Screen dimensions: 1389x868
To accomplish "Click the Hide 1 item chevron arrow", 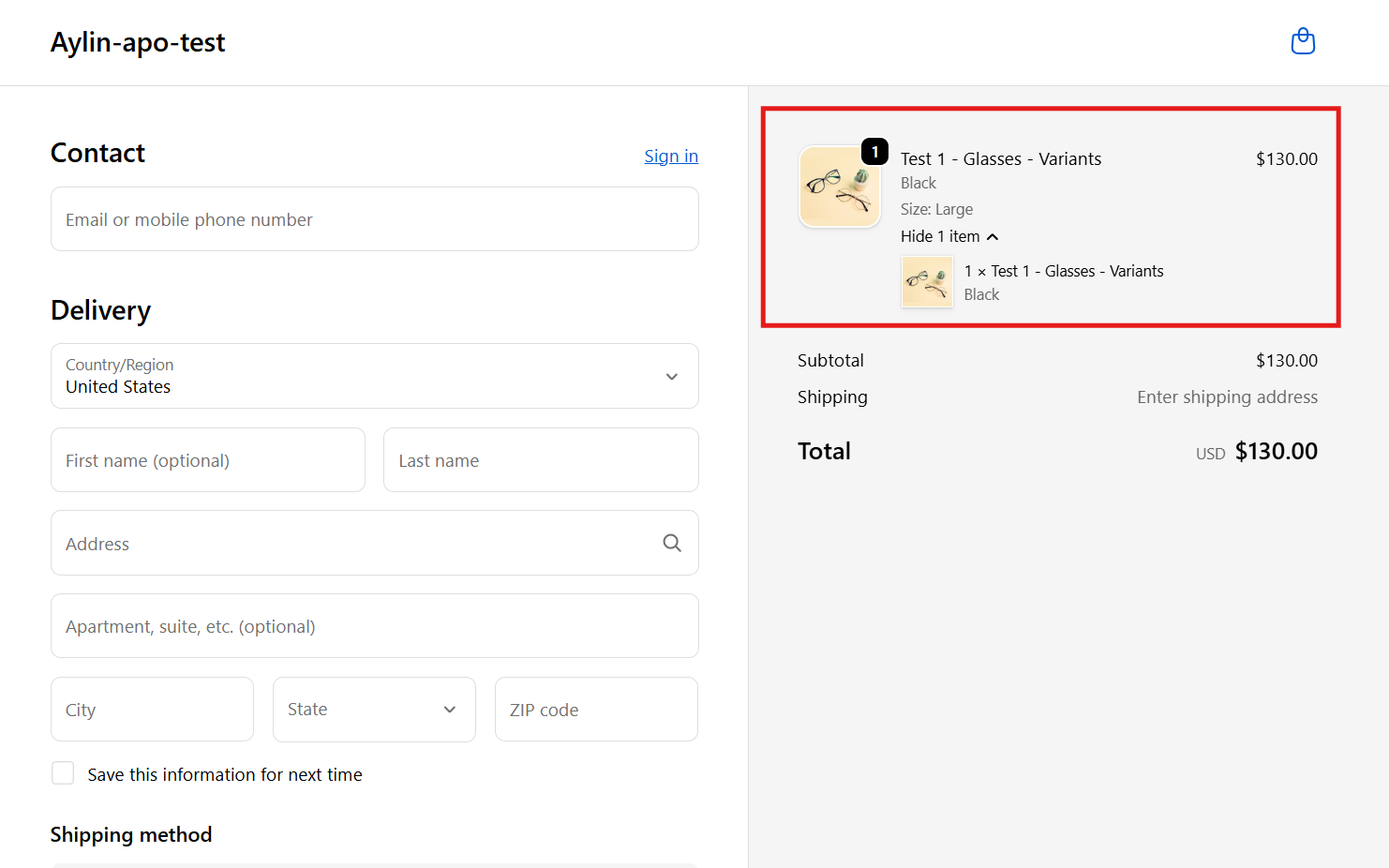I will click(x=993, y=237).
